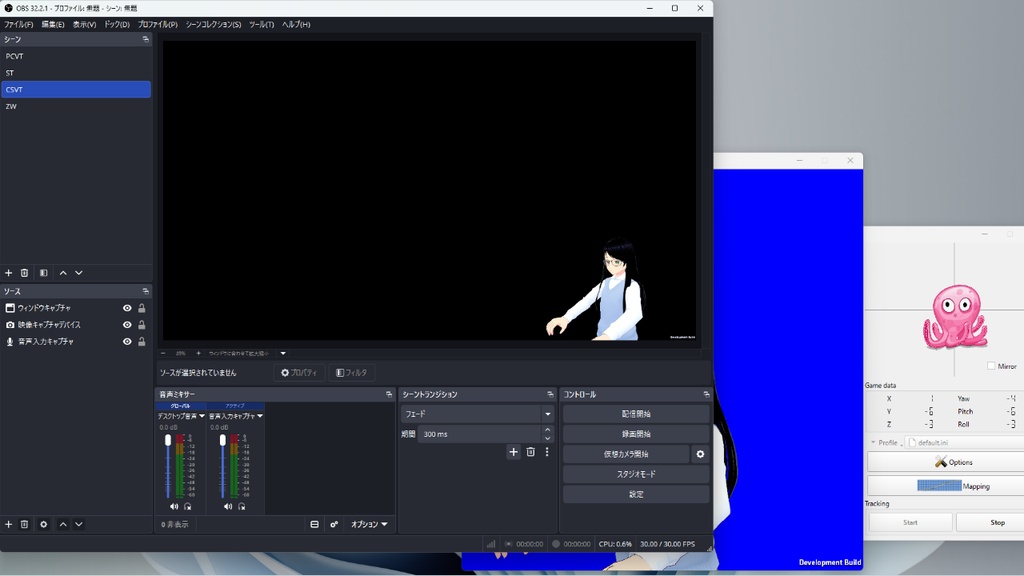Open scene filters icon in scenes toolbar
Viewport: 1024px width, 576px height.
point(44,273)
